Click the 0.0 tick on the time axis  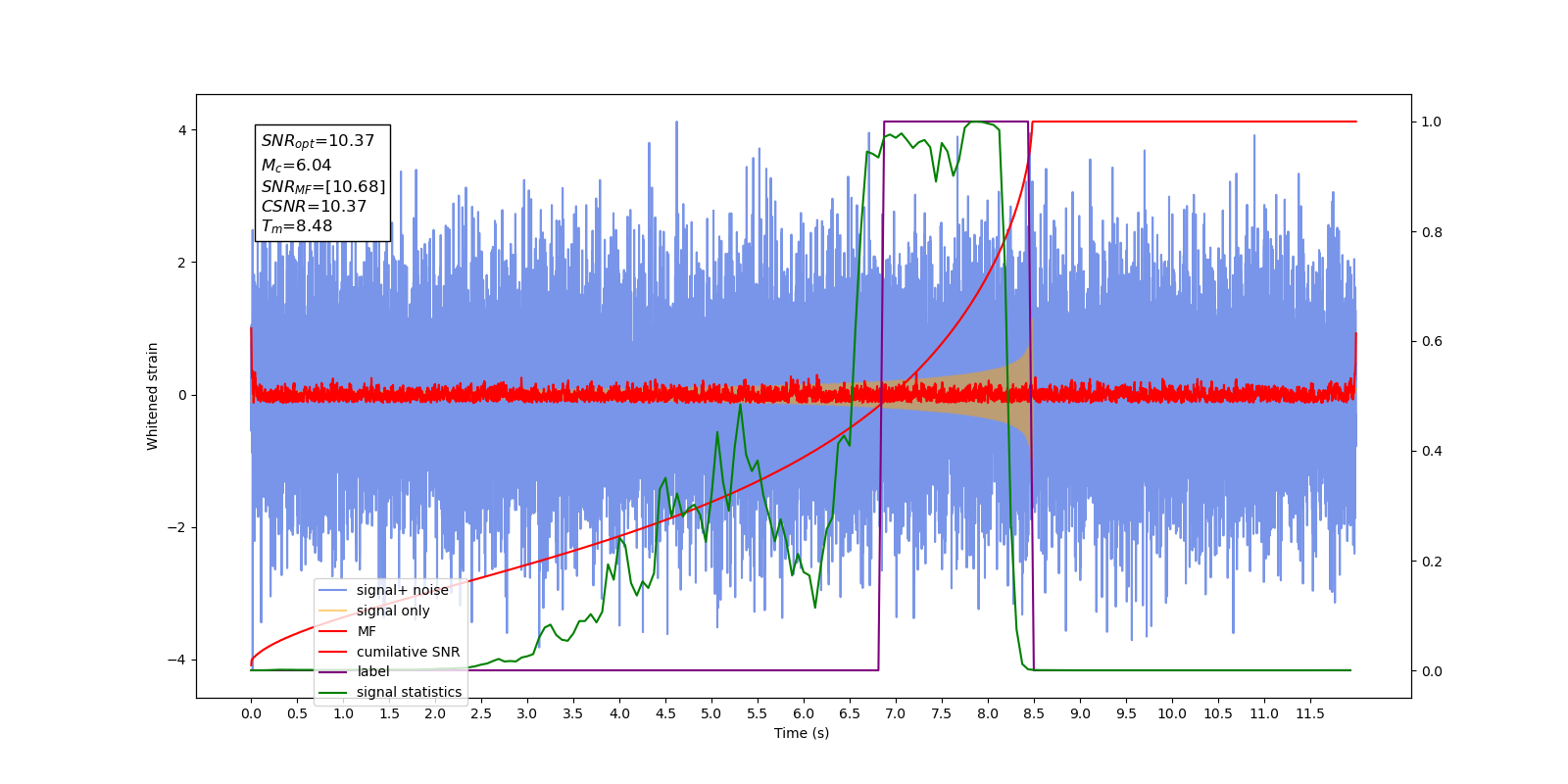click(x=251, y=713)
